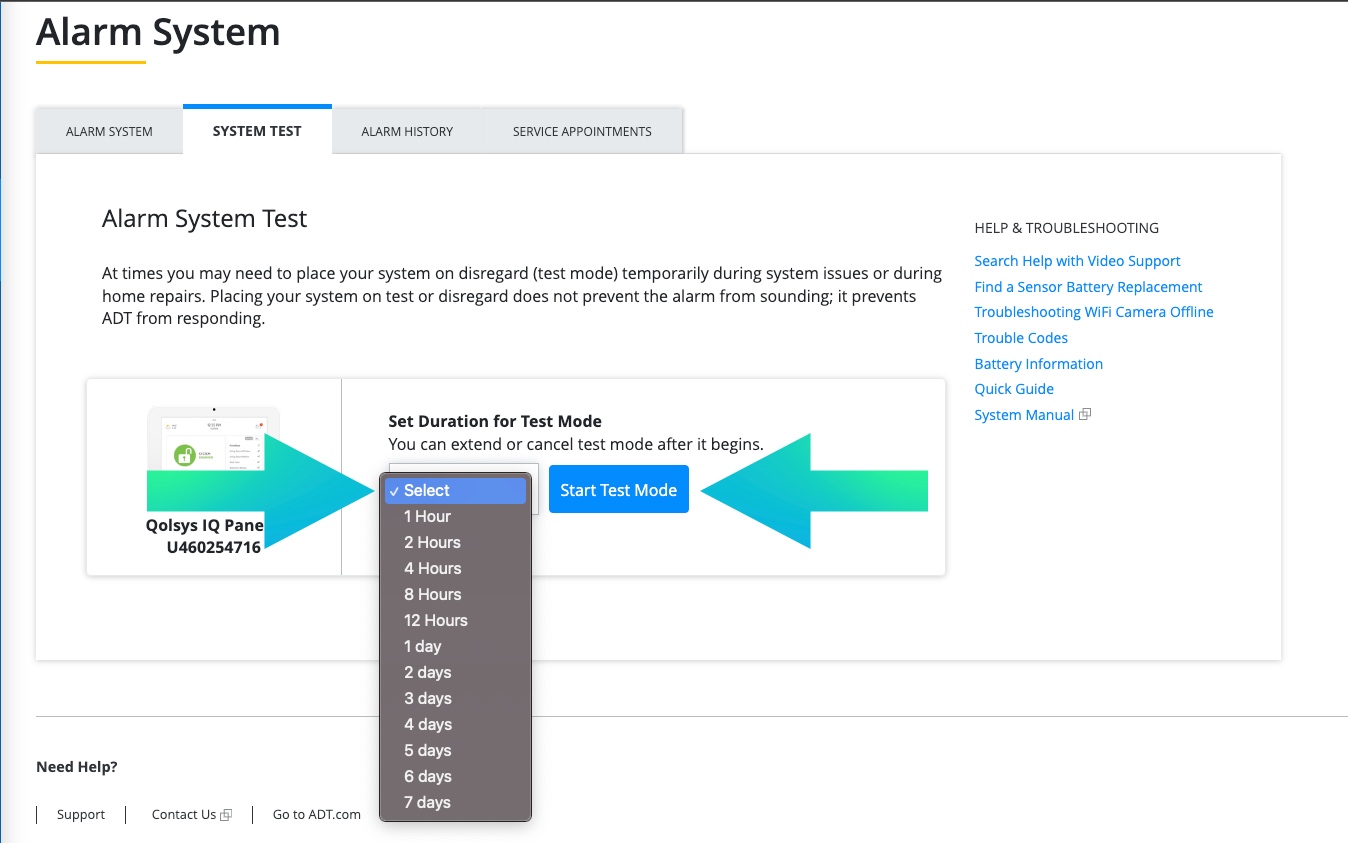Choose 1 Hour from the duration dropdown
The width and height of the screenshot is (1348, 843).
tap(427, 516)
